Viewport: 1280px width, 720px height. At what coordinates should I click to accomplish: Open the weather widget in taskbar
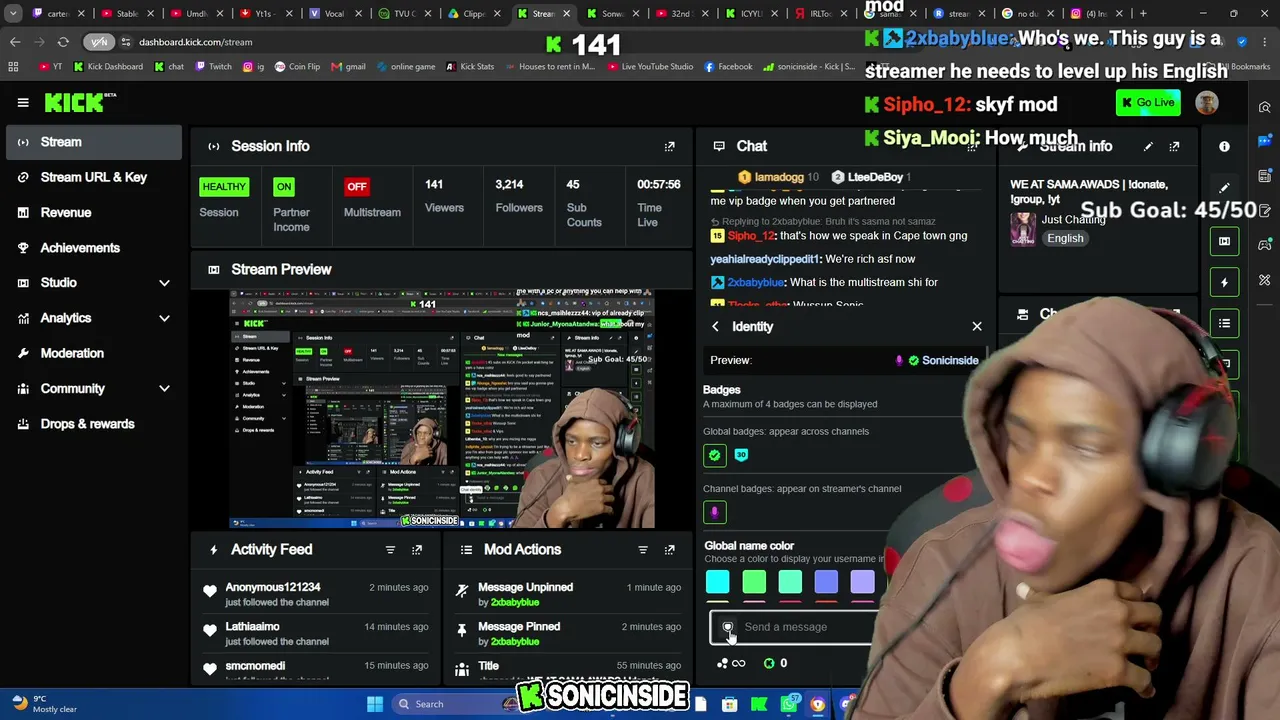(x=44, y=704)
